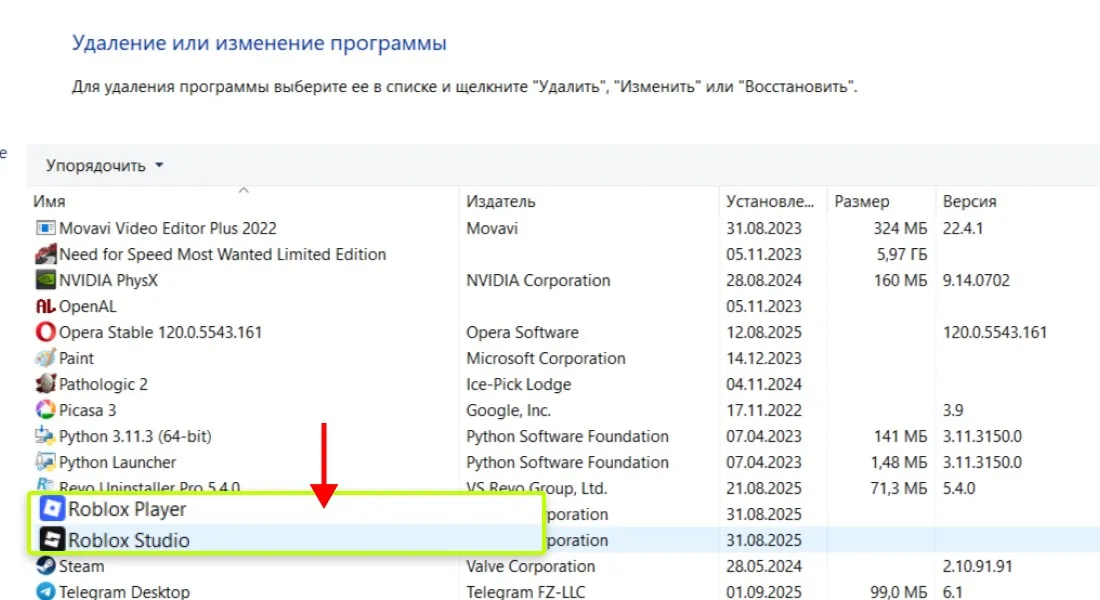Click size value 324 МБ
The image size is (1100, 600).
[900, 228]
